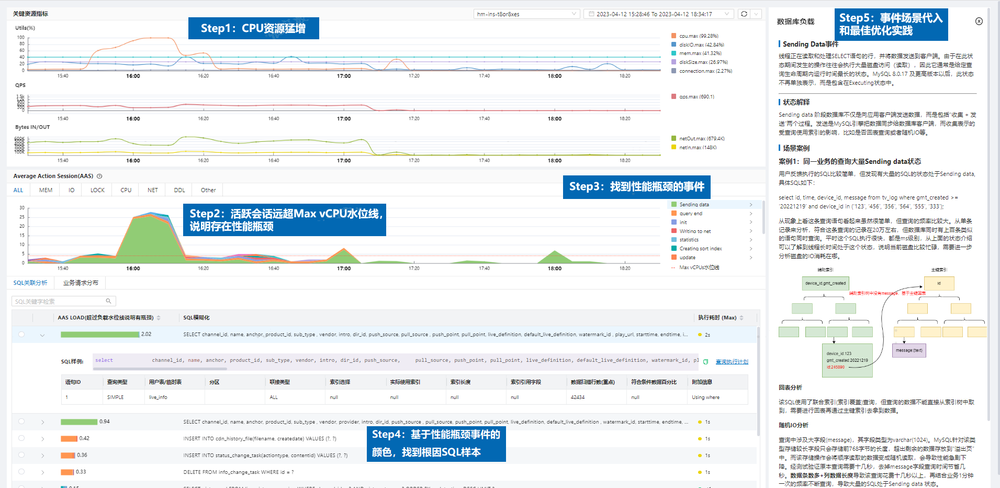1000x488 pixels.
Task: Expand the 0.94 load SQL row
Action: [x=43, y=422]
